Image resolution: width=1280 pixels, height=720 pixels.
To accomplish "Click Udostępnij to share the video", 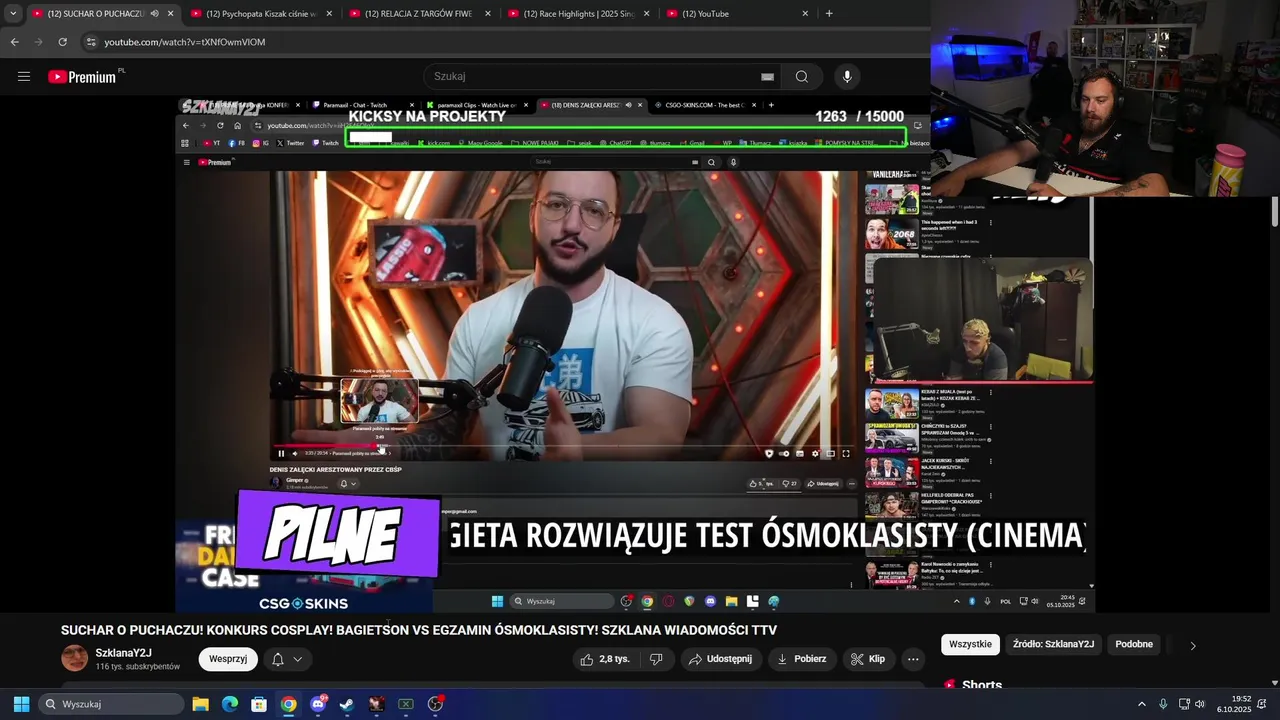I will pos(720,659).
